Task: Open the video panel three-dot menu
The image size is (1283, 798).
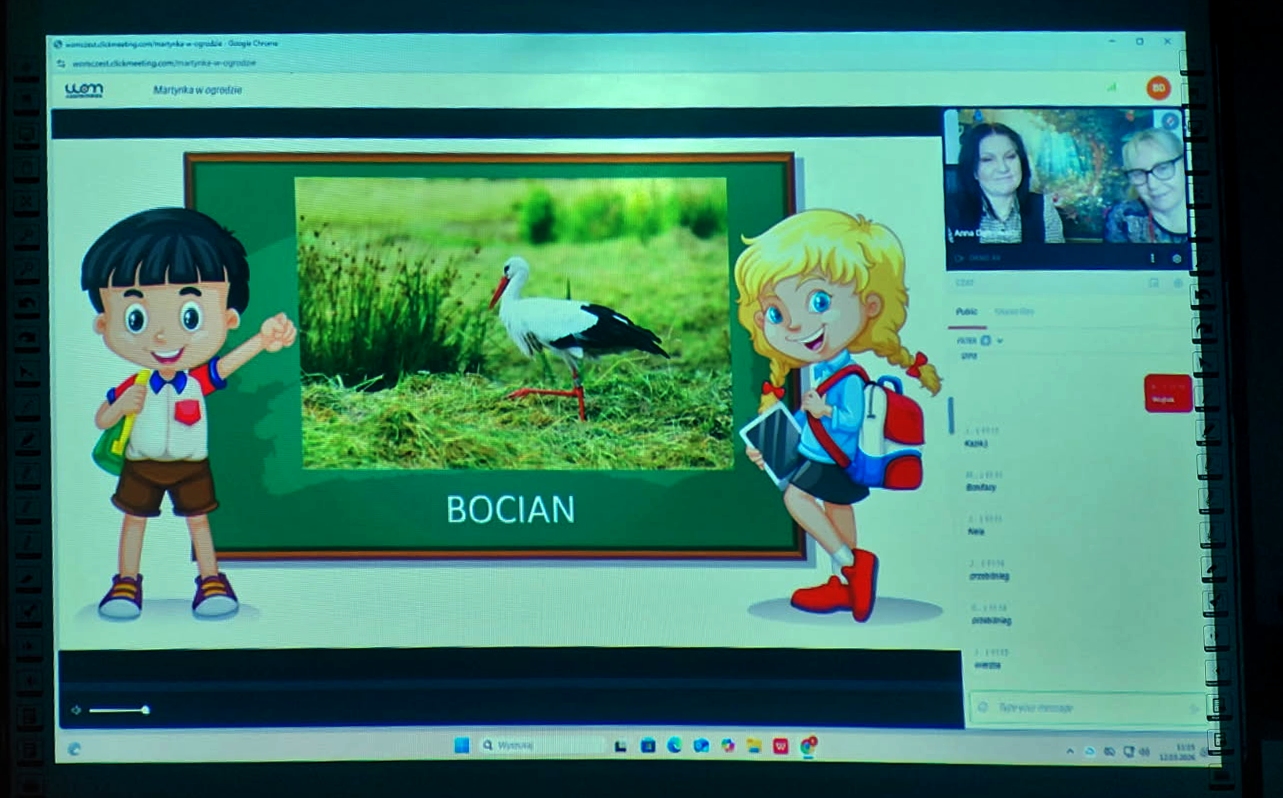Action: (1153, 258)
